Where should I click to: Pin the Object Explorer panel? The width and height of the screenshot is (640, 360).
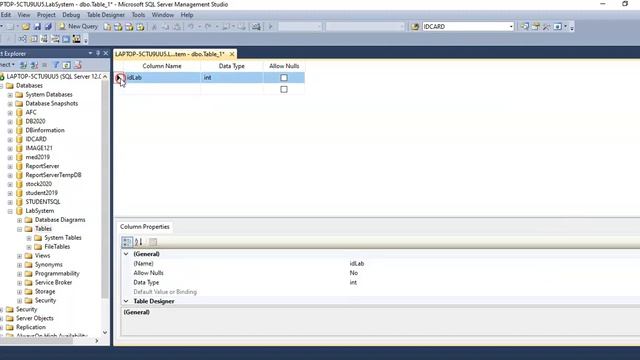point(98,53)
